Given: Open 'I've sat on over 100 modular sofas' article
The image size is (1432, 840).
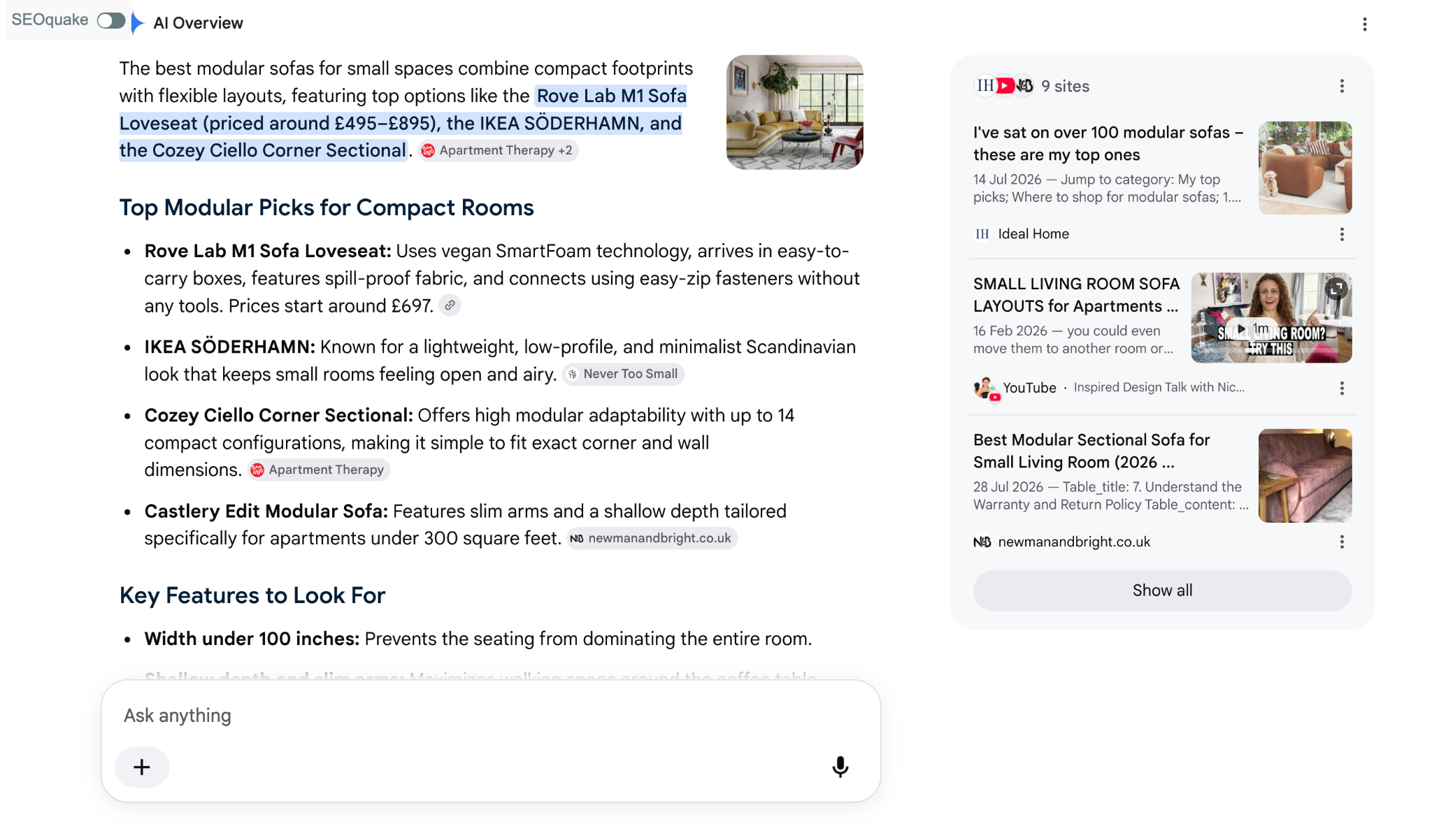Looking at the screenshot, I should [1108, 143].
